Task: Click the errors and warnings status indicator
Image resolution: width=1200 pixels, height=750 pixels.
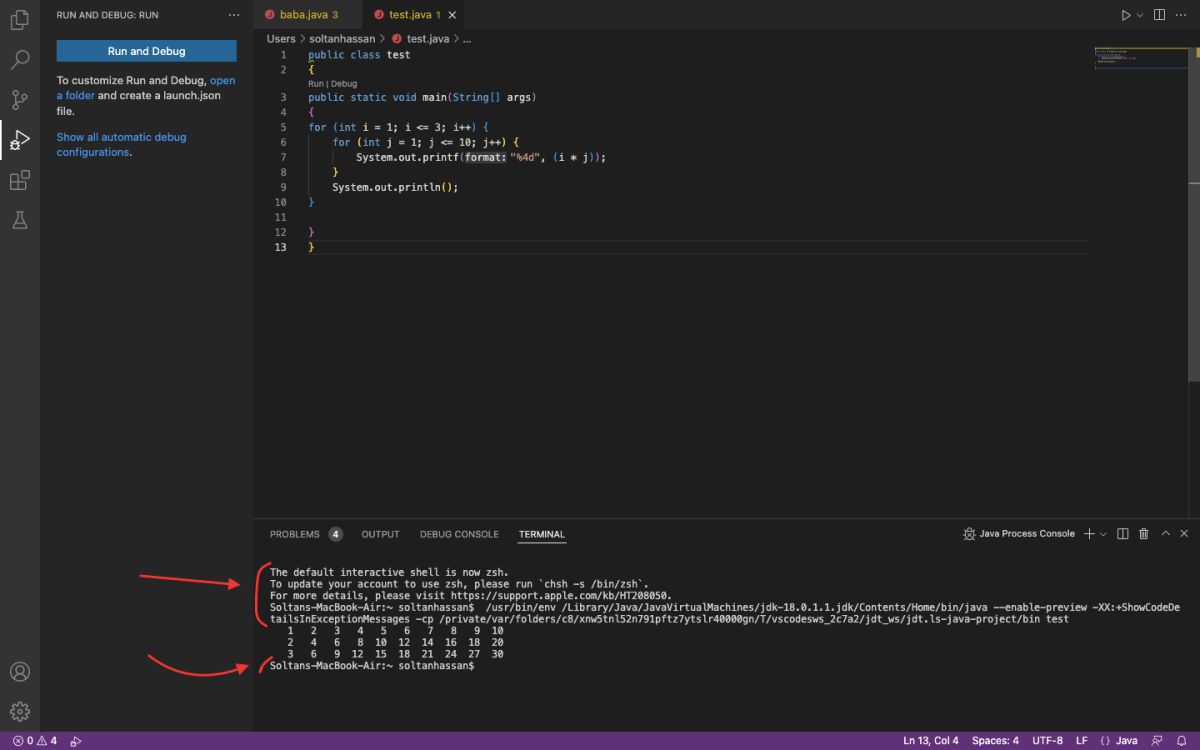Action: [x=35, y=741]
